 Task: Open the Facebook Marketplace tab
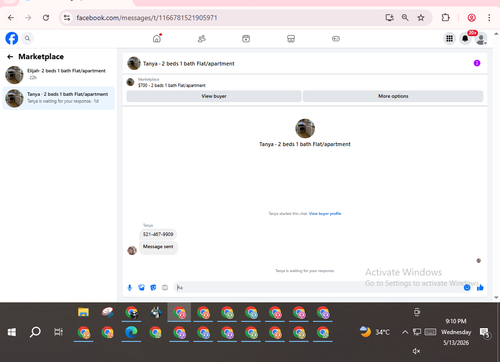click(x=291, y=39)
